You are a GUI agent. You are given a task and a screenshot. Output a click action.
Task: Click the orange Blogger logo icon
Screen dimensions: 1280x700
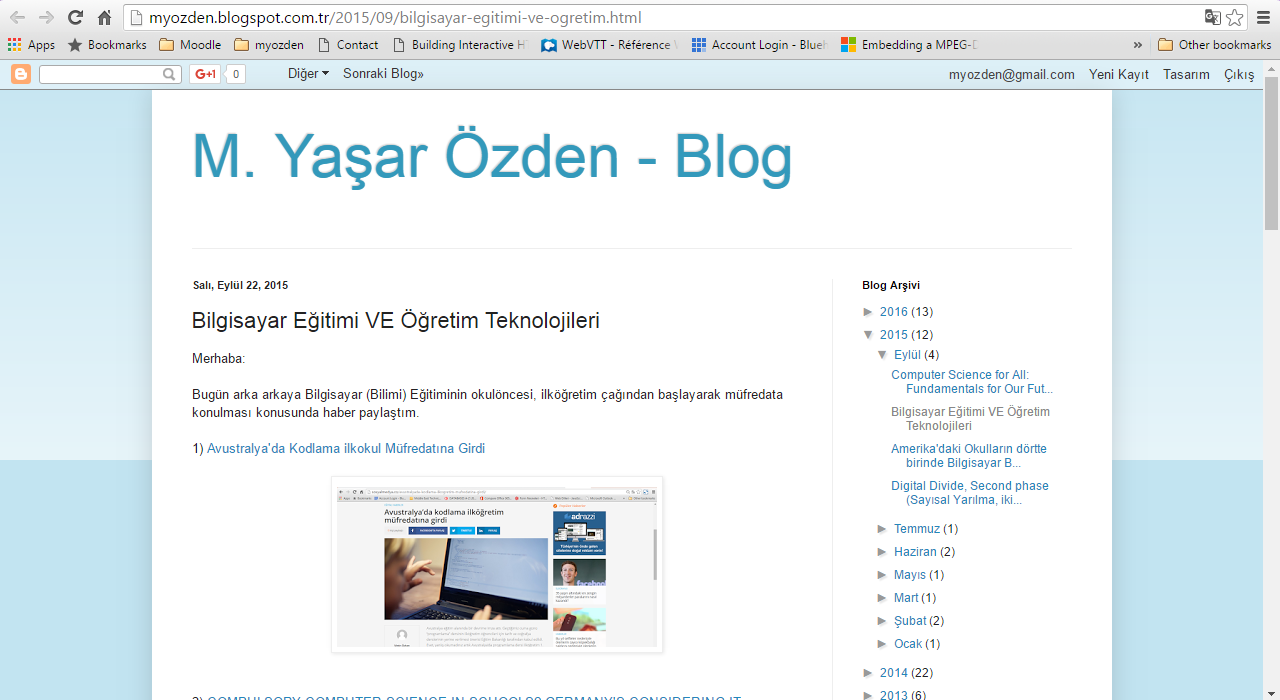click(21, 74)
